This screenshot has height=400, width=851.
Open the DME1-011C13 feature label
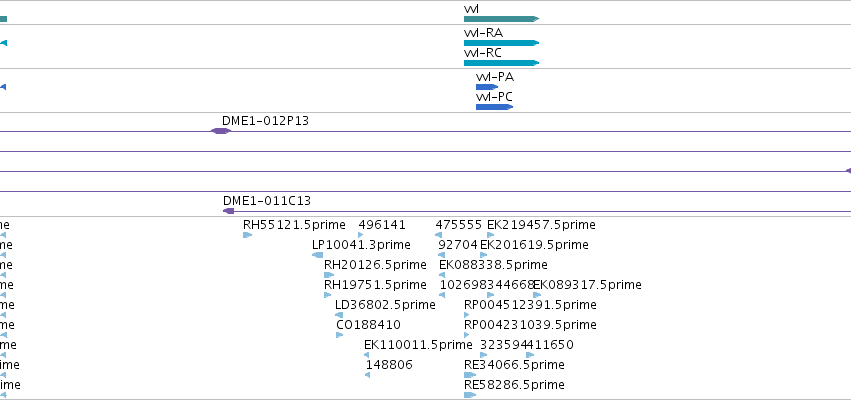coord(267,201)
